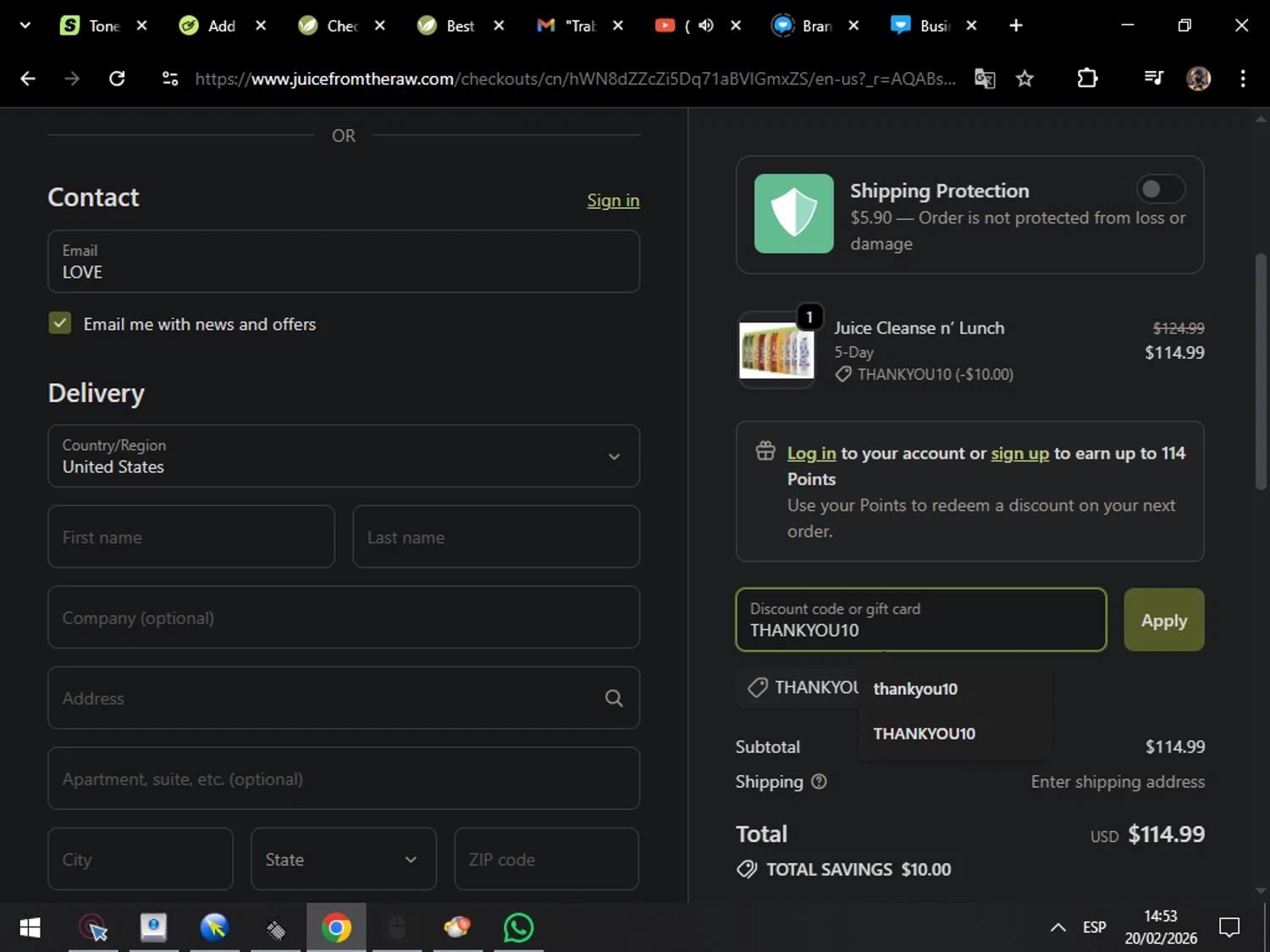Viewport: 1270px width, 952px height.
Task: Open the tab search chevron
Action: [x=25, y=25]
